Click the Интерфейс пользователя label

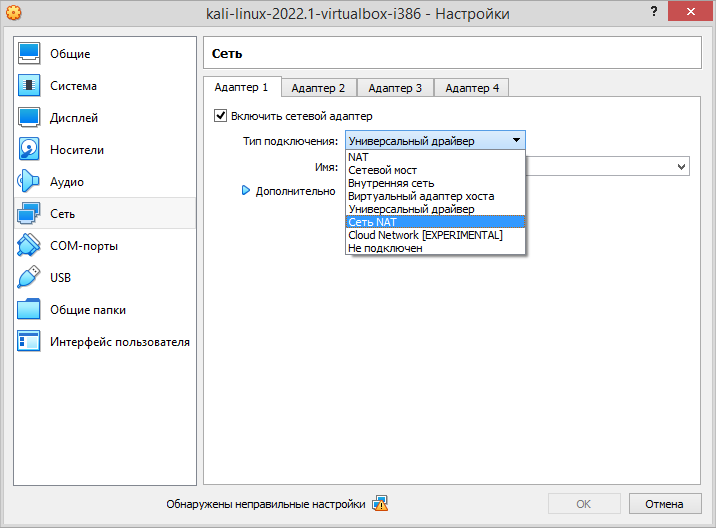120,342
